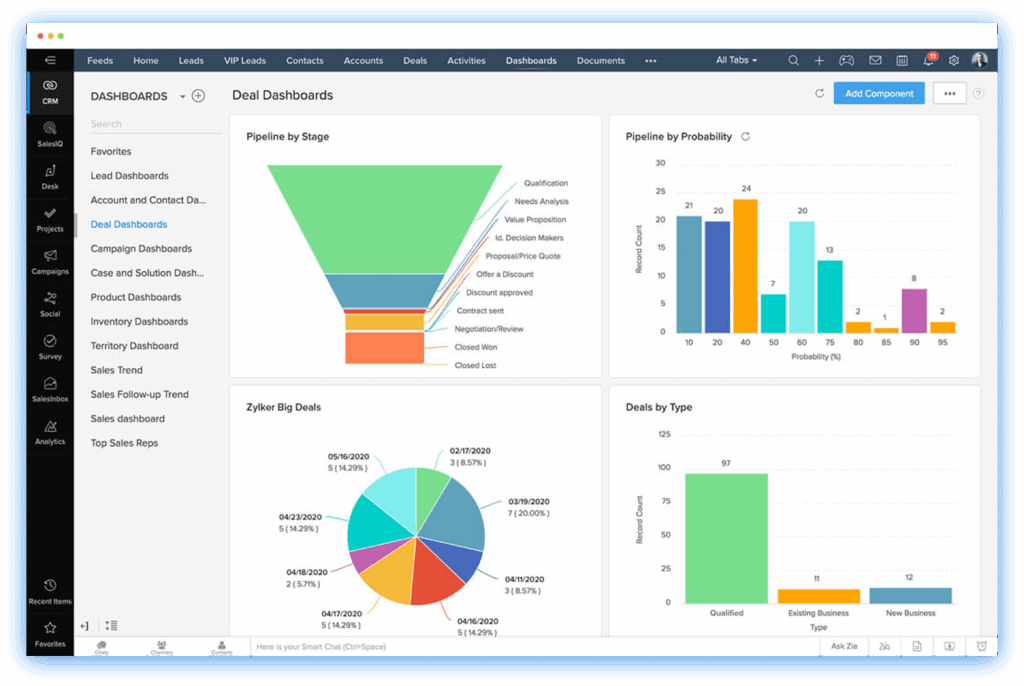
Task: Open Campaign Dashboards in the list
Action: [x=141, y=248]
